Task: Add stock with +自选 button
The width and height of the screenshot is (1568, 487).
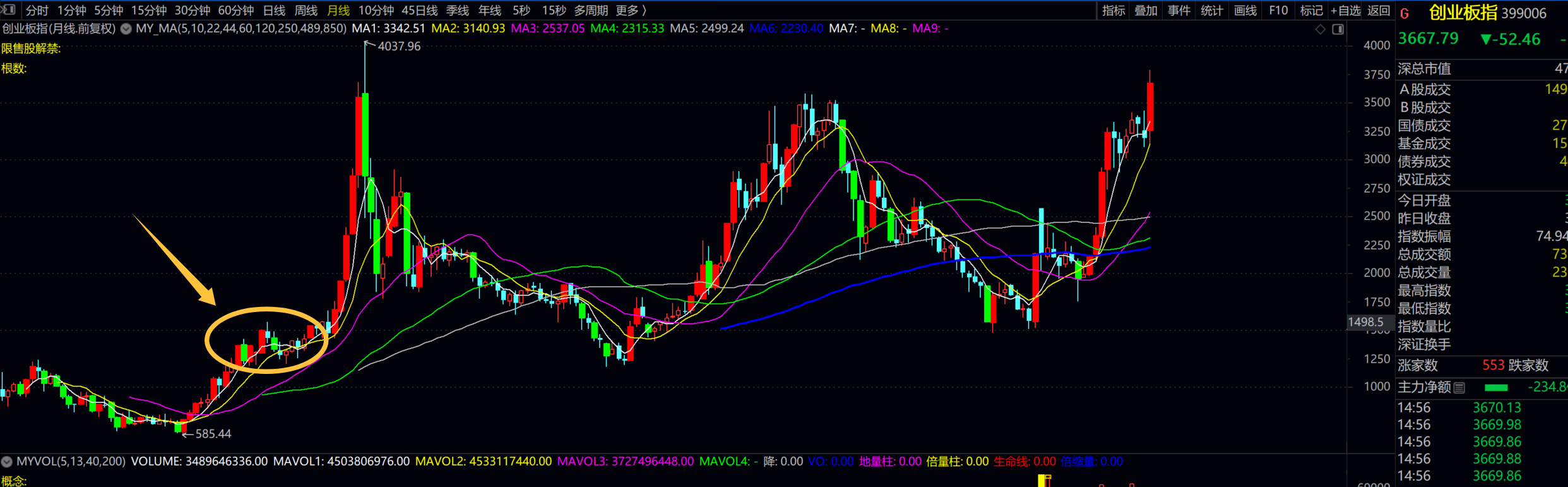Action: pyautogui.click(x=1345, y=10)
